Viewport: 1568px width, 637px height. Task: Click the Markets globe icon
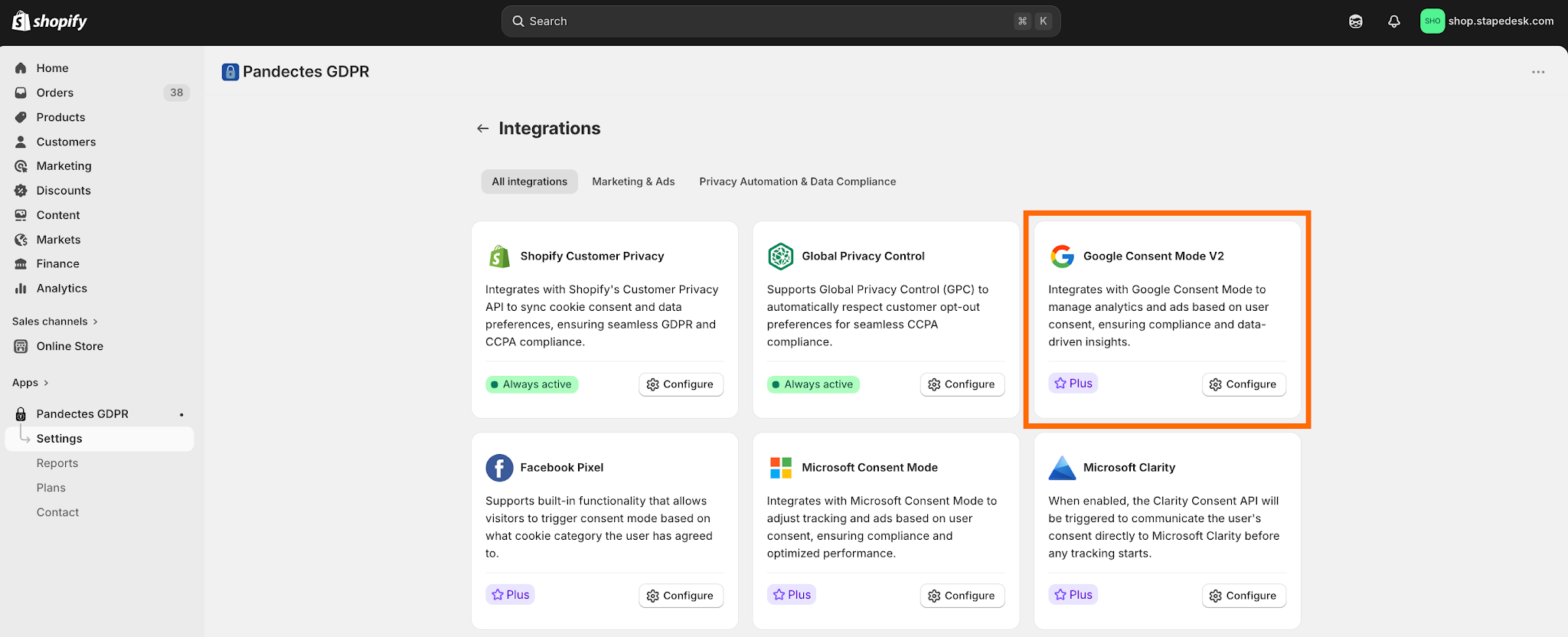tap(21, 240)
